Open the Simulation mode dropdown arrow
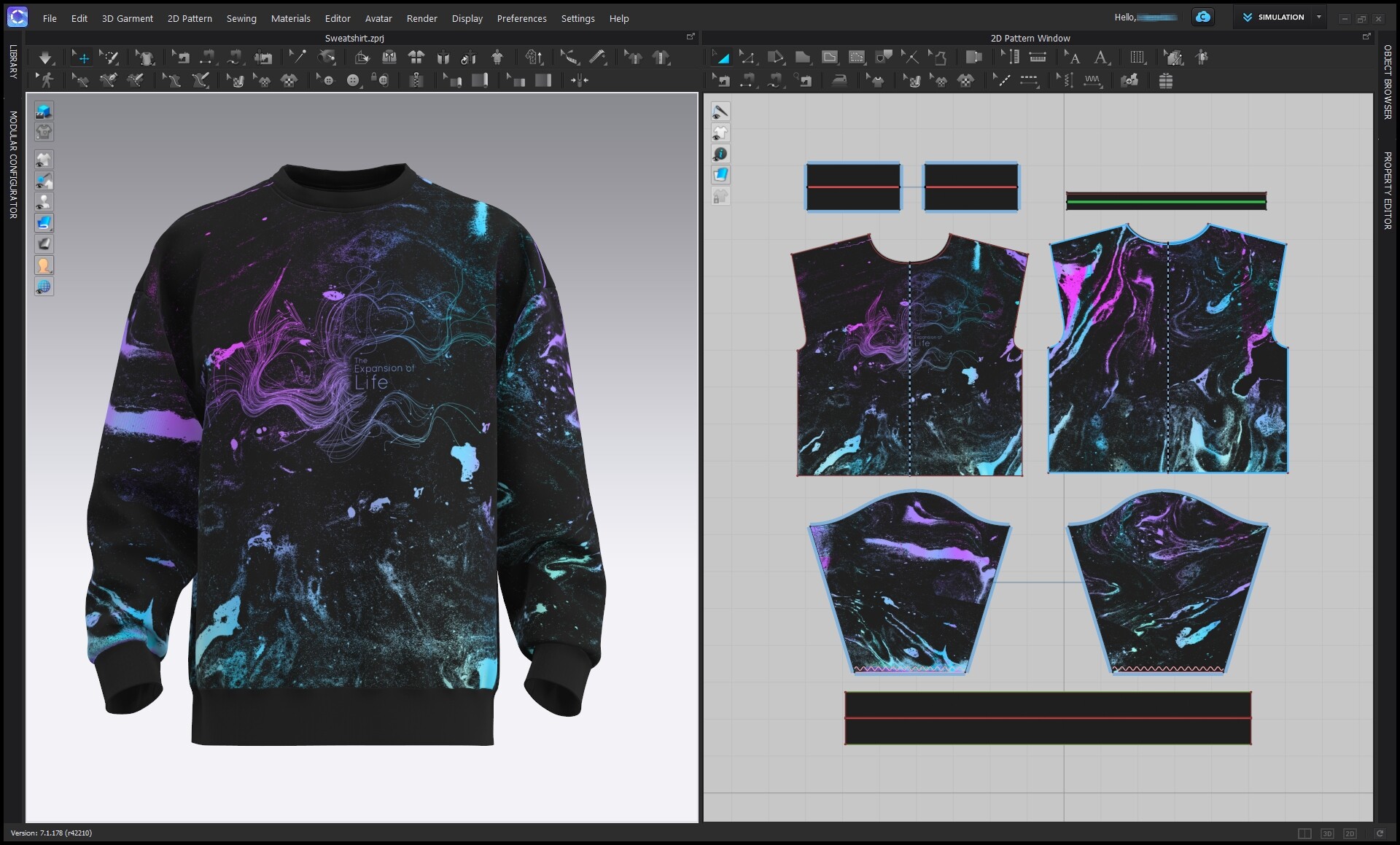The image size is (1400, 845). click(1320, 17)
